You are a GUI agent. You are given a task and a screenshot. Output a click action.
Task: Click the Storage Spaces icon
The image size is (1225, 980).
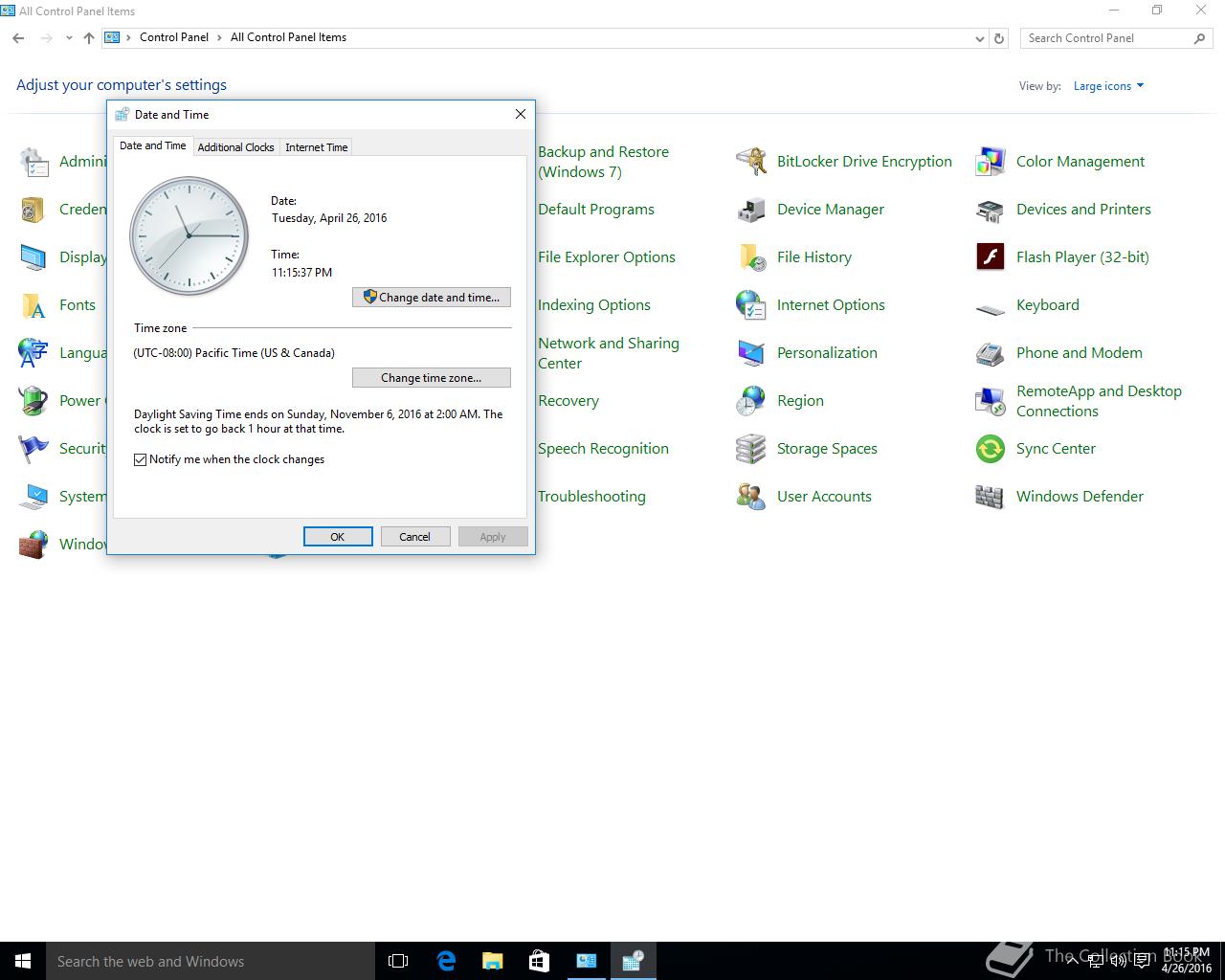(751, 449)
